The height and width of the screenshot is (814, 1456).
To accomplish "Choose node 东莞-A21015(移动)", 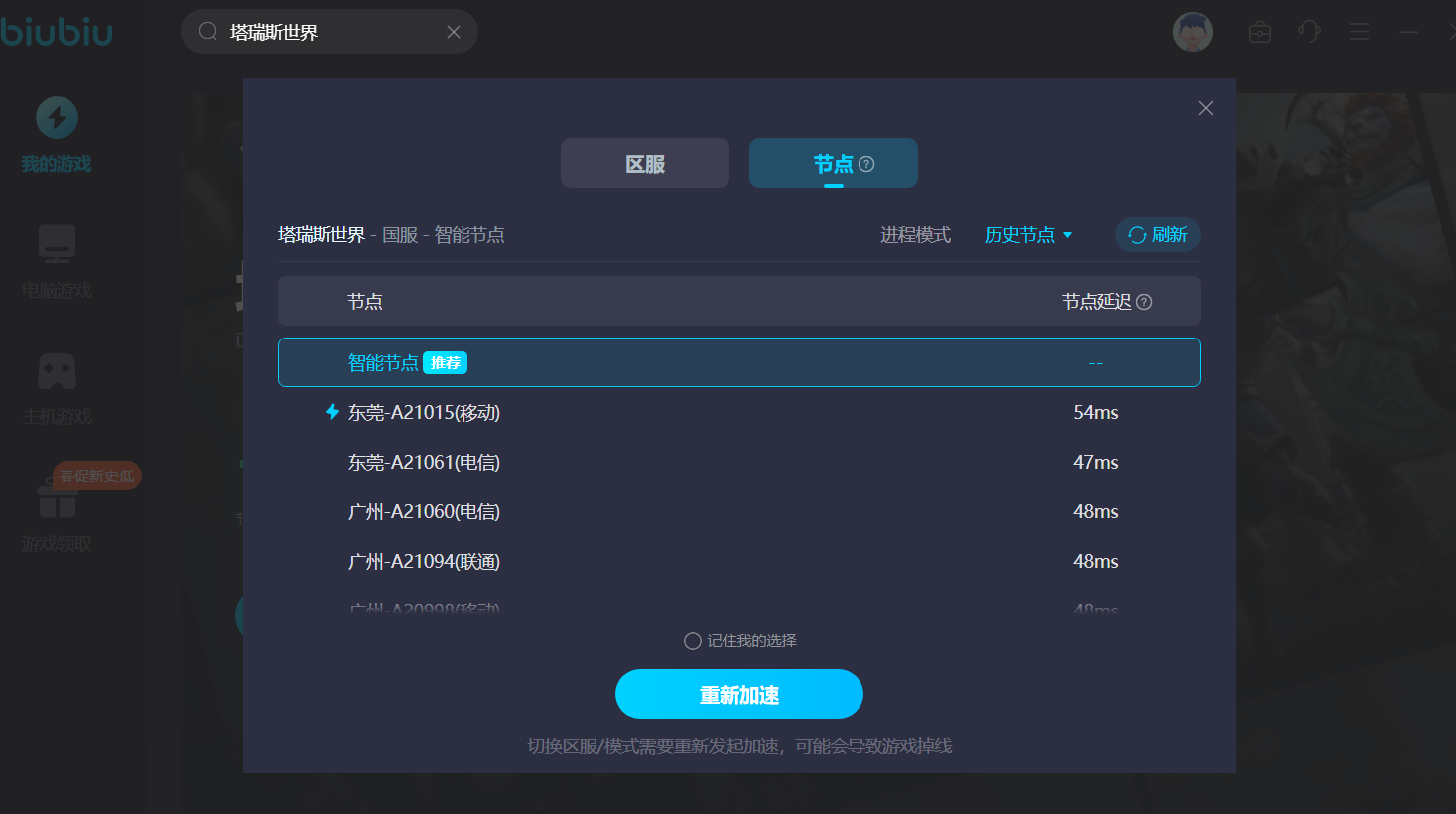I will click(738, 412).
